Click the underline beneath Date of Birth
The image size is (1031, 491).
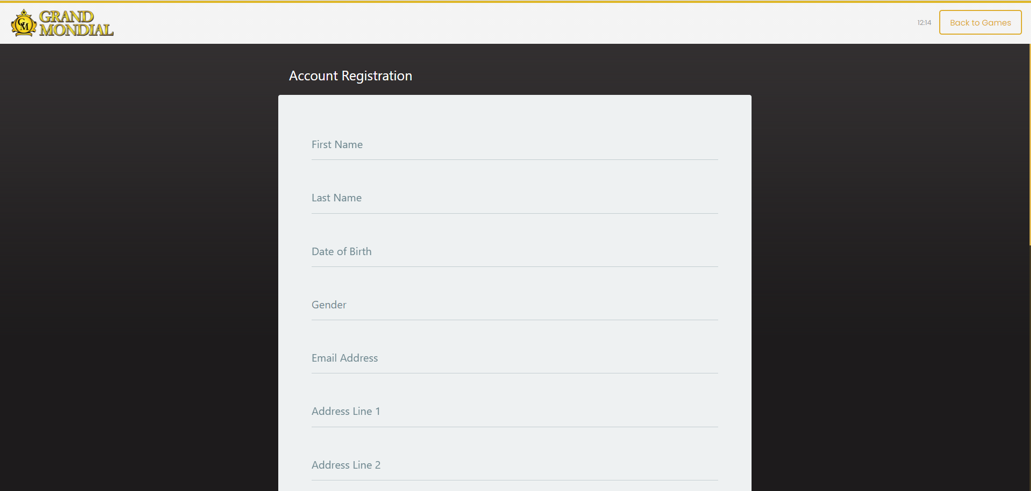(x=514, y=267)
